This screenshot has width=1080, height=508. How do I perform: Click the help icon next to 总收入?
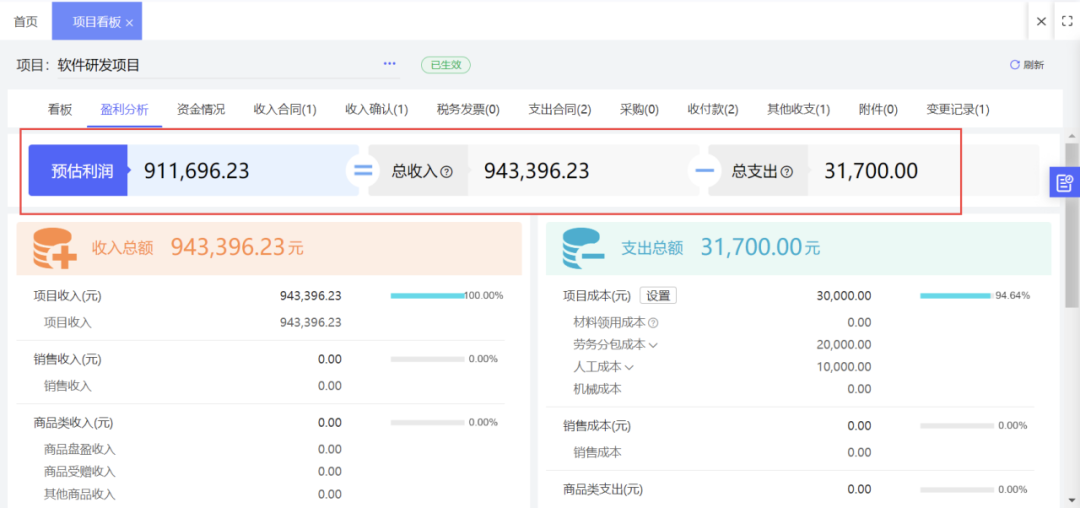coord(446,171)
